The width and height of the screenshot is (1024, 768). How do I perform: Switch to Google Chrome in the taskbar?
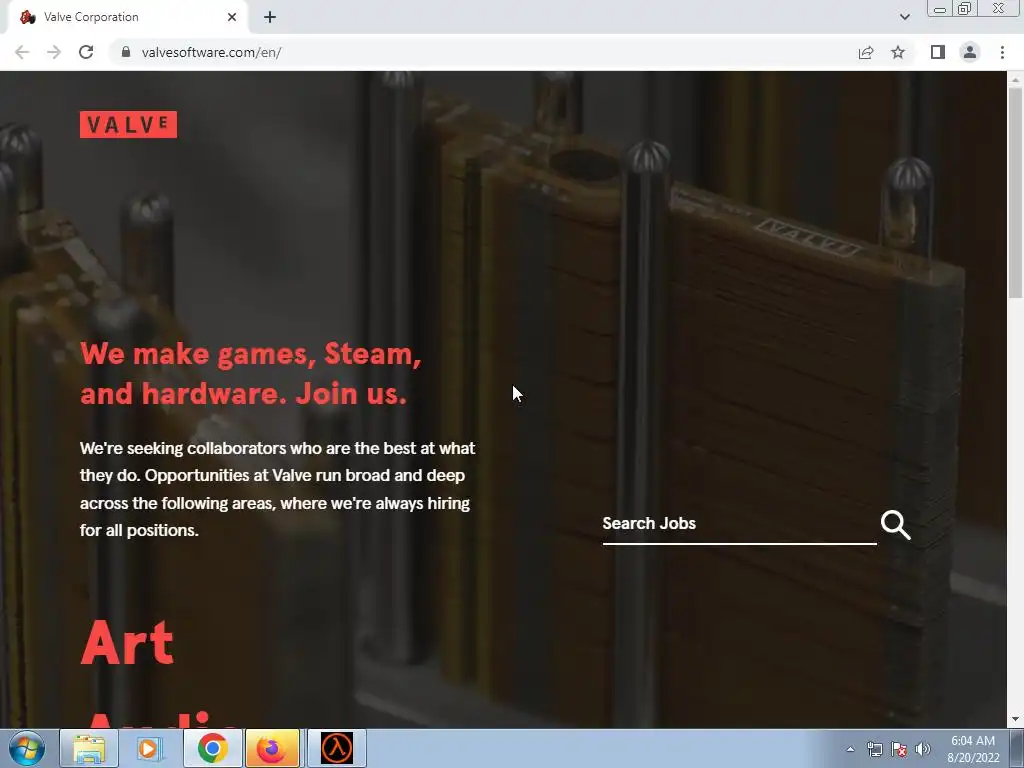[212, 748]
